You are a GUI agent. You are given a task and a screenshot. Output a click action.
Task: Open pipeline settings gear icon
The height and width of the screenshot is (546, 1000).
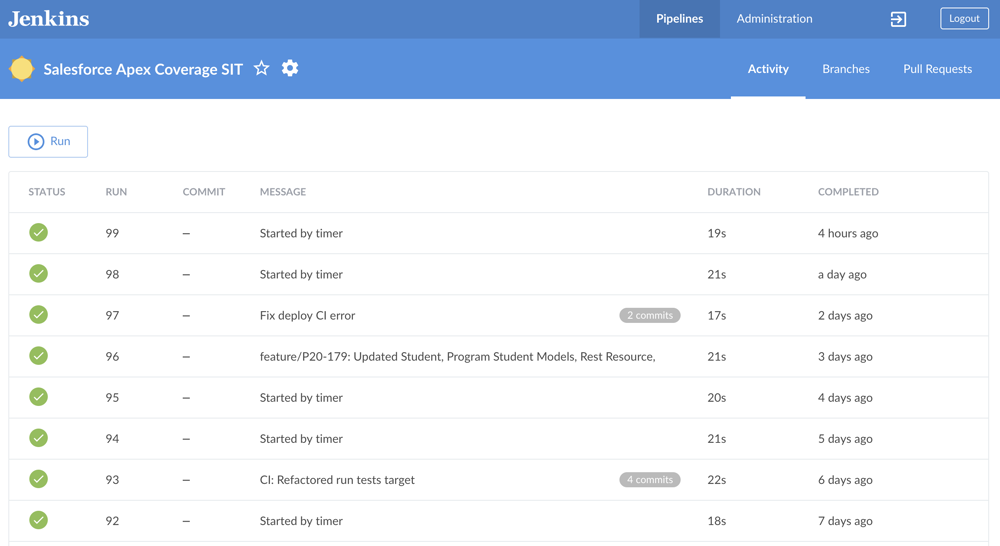[x=290, y=68]
